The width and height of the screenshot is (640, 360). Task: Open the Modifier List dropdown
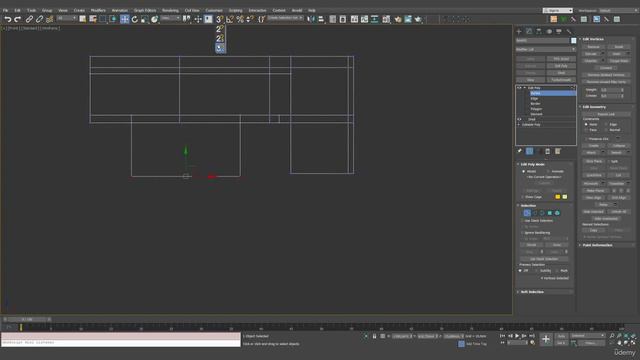click(546, 49)
